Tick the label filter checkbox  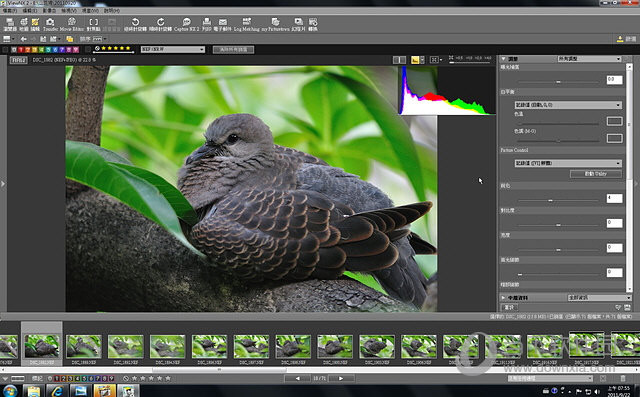(5, 49)
